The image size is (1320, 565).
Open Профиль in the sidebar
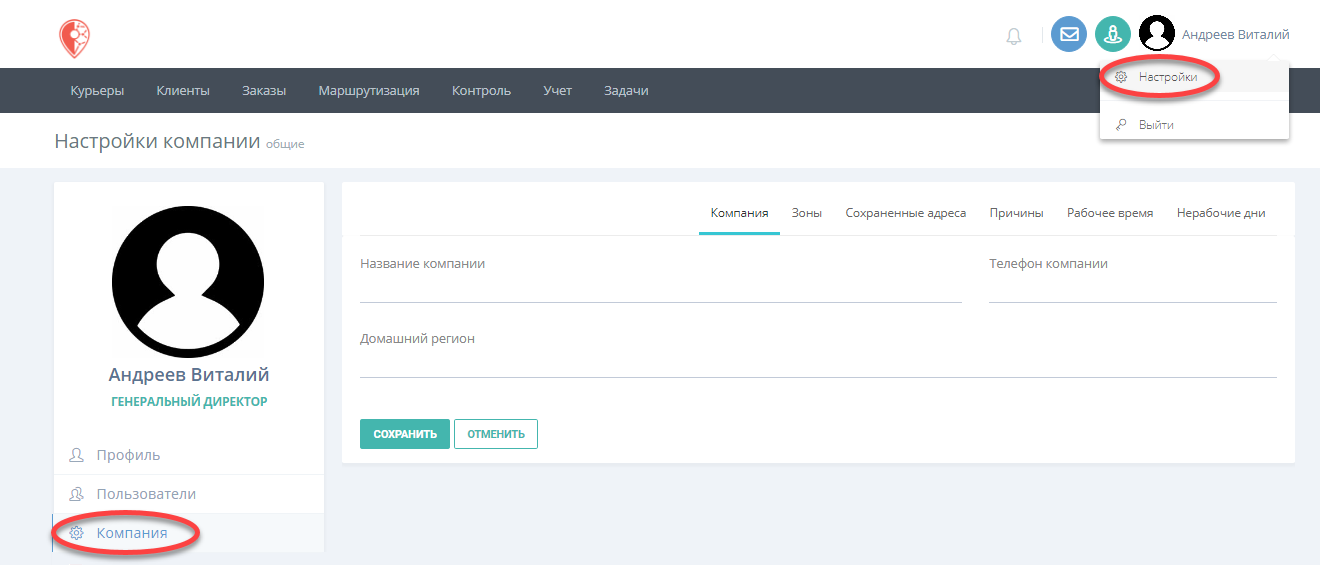(x=188, y=455)
